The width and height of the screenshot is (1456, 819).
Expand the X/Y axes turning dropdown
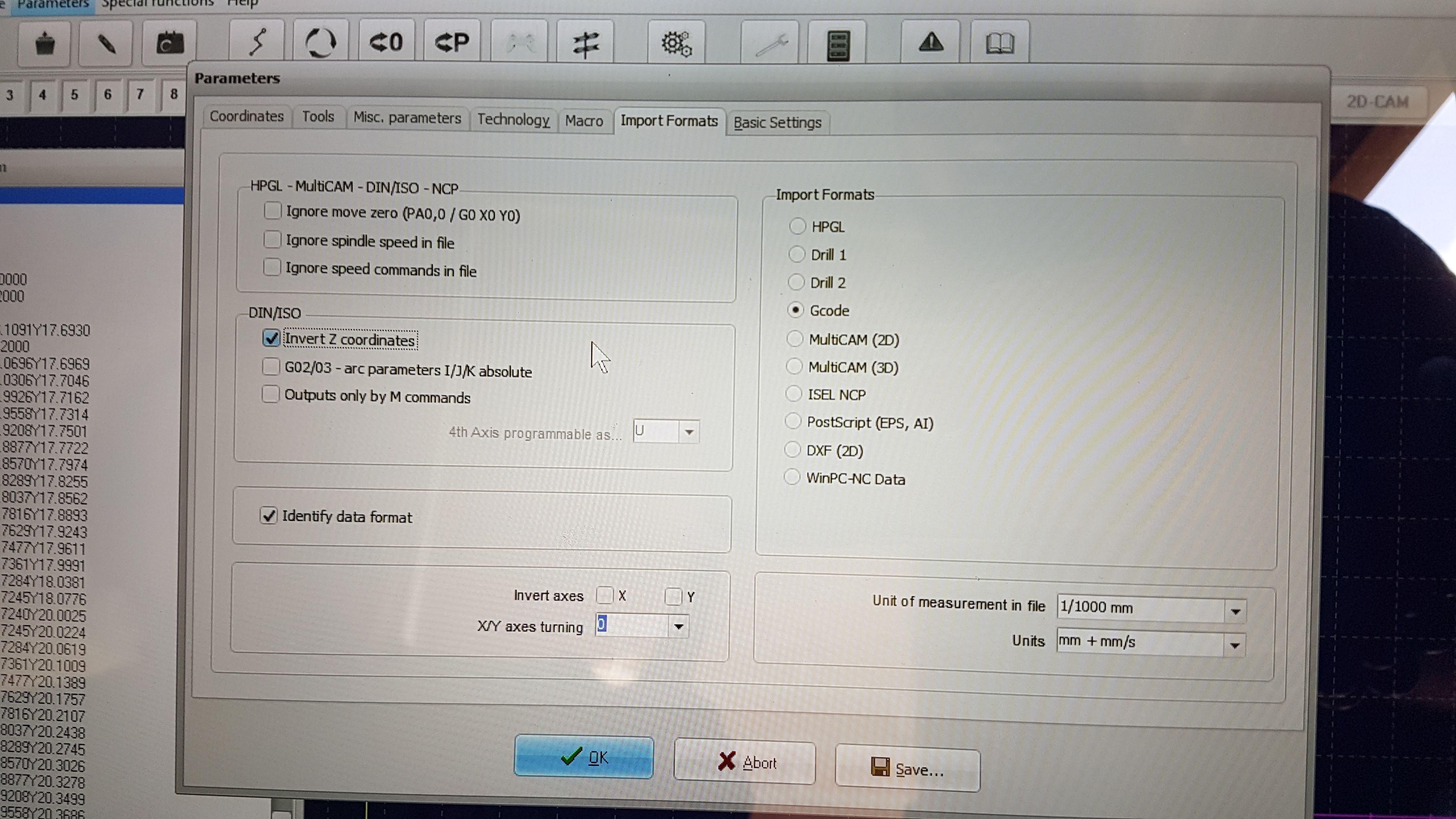coord(678,626)
